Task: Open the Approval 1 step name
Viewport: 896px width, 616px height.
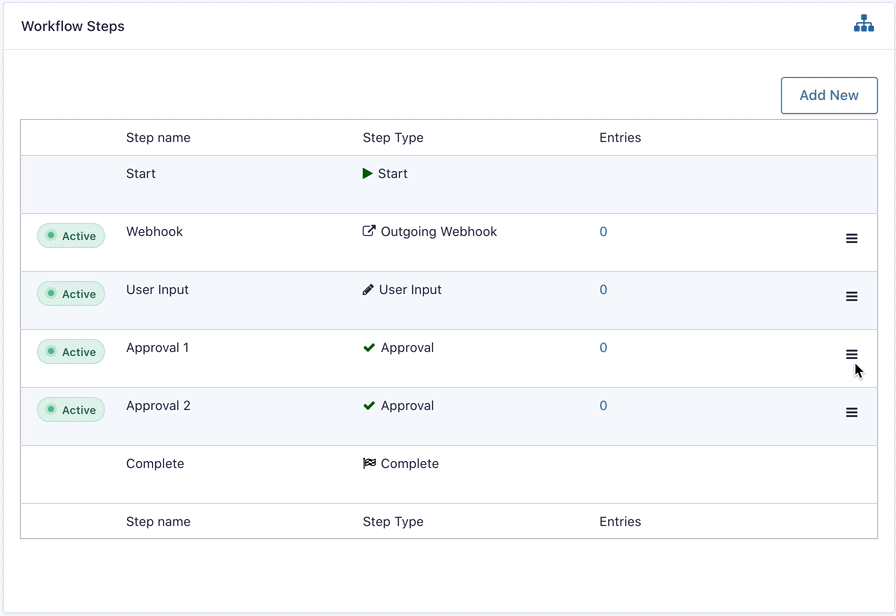Action: tap(157, 348)
